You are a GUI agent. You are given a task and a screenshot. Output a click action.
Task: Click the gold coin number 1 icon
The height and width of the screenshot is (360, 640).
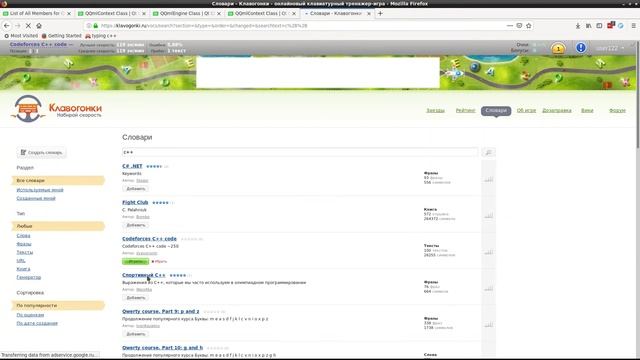point(558,49)
